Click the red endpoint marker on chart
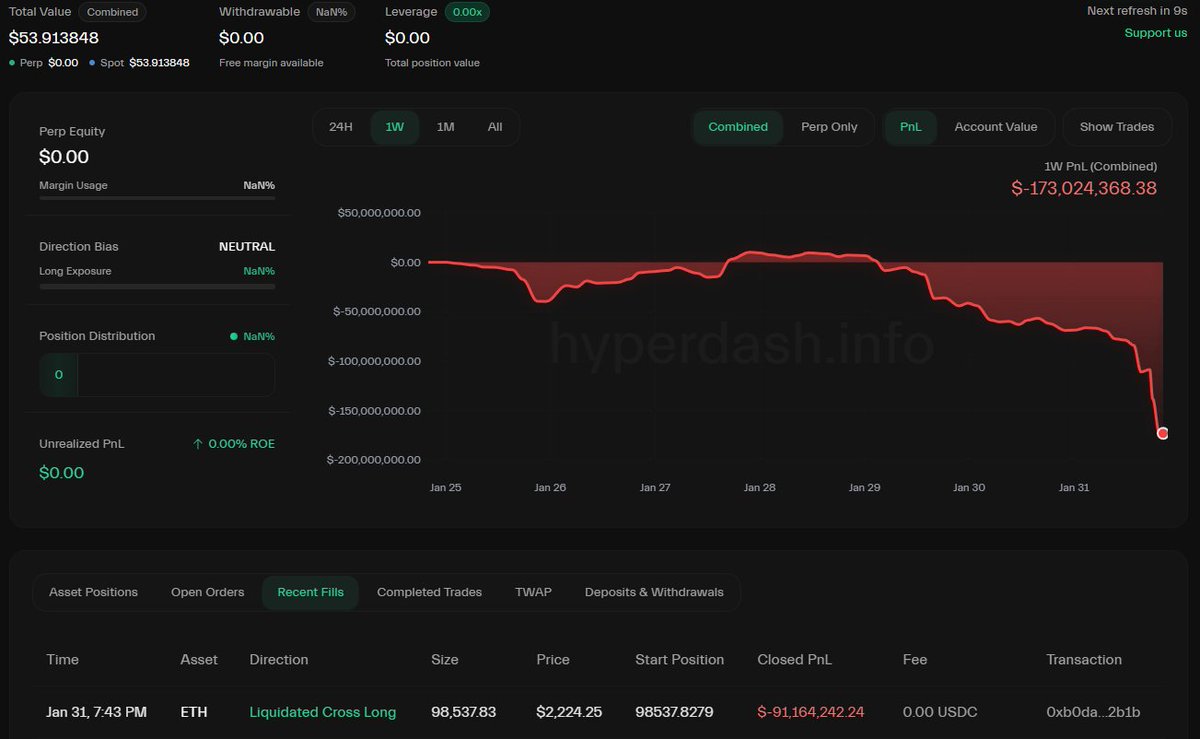This screenshot has height=739, width=1200. tap(1162, 433)
